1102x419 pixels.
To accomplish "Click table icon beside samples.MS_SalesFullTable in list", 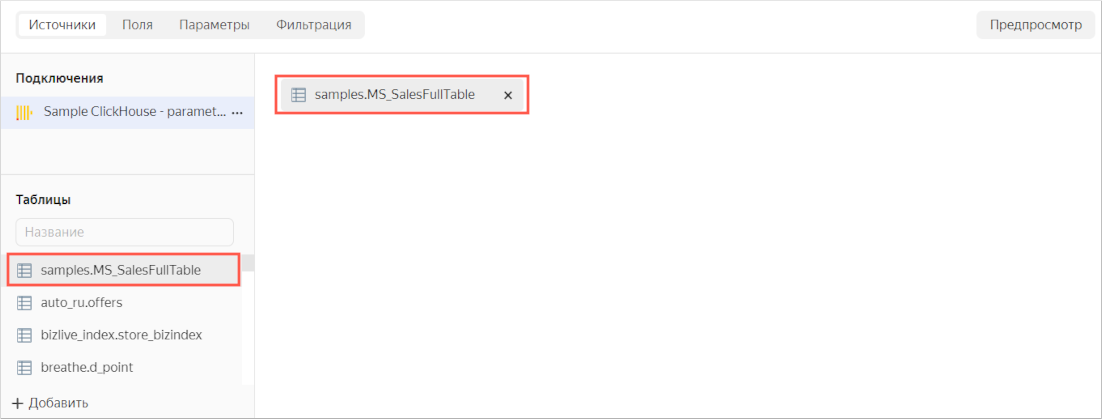I will point(25,270).
